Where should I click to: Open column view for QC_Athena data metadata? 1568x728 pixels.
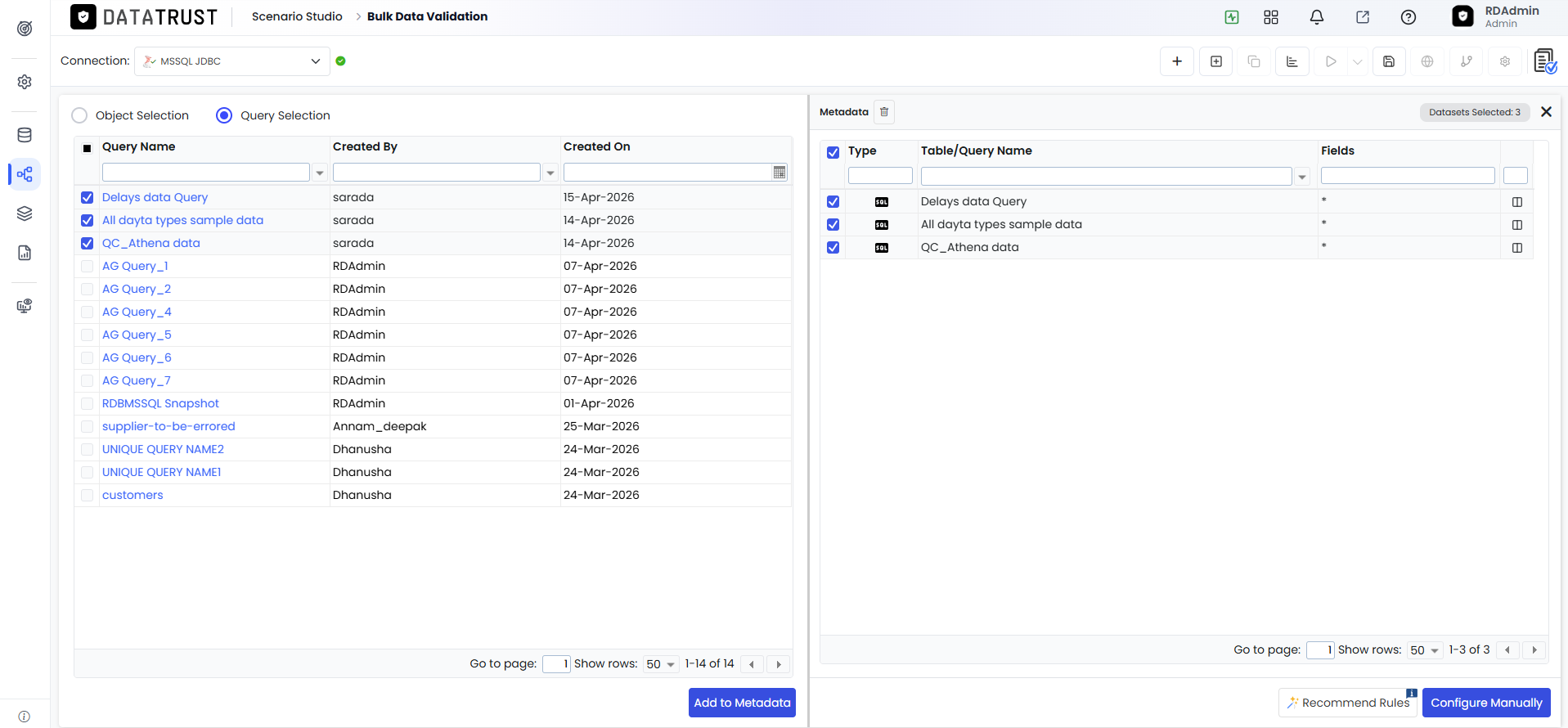coord(1517,248)
